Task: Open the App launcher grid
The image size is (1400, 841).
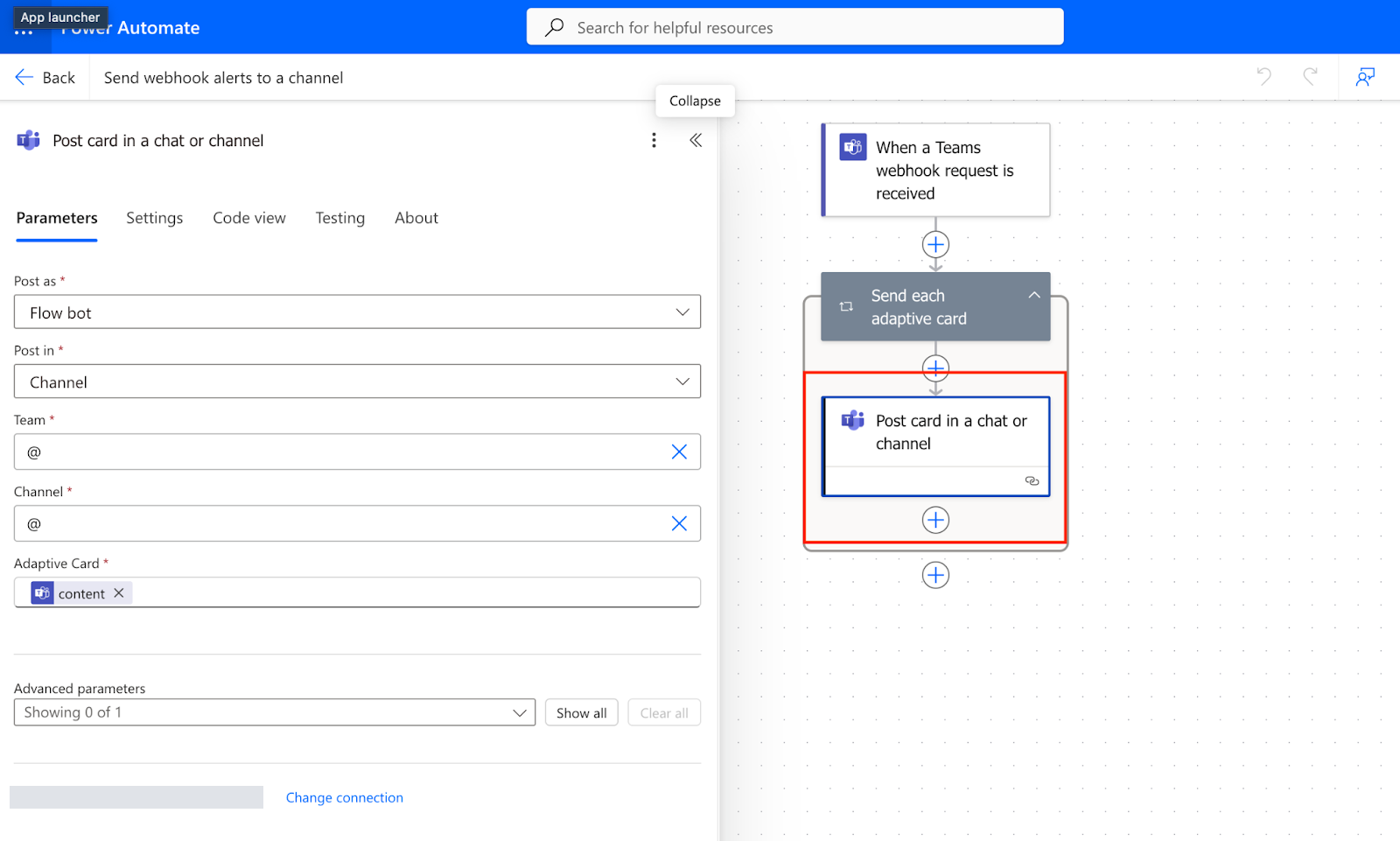Action: click(x=24, y=32)
